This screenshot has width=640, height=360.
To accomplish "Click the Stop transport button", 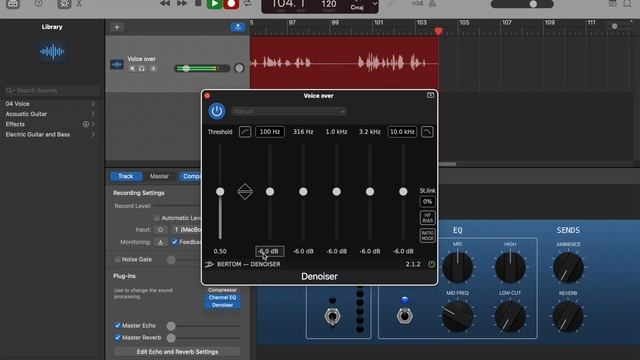I will click(198, 3).
